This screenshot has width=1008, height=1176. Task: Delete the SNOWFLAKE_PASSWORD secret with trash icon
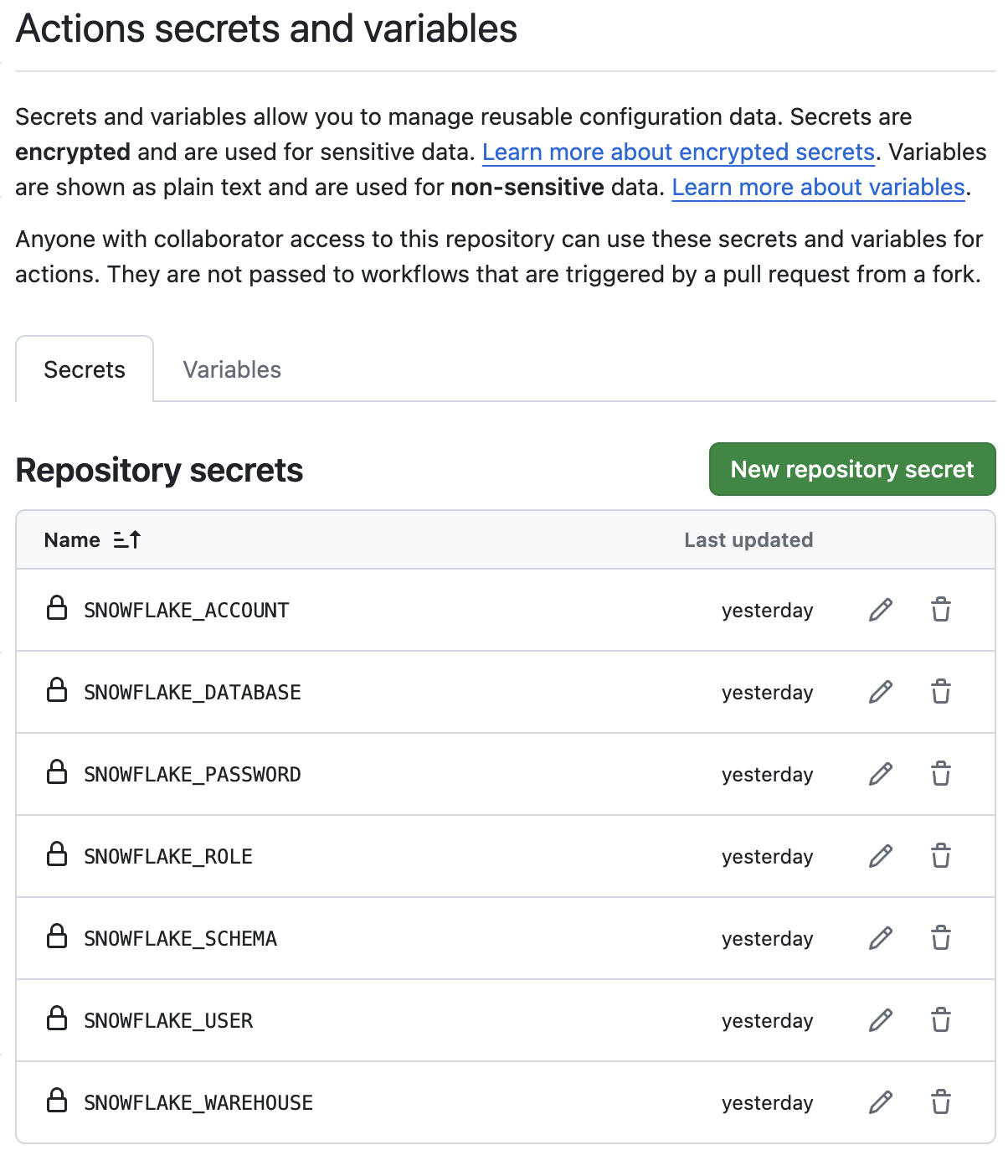[x=941, y=774]
